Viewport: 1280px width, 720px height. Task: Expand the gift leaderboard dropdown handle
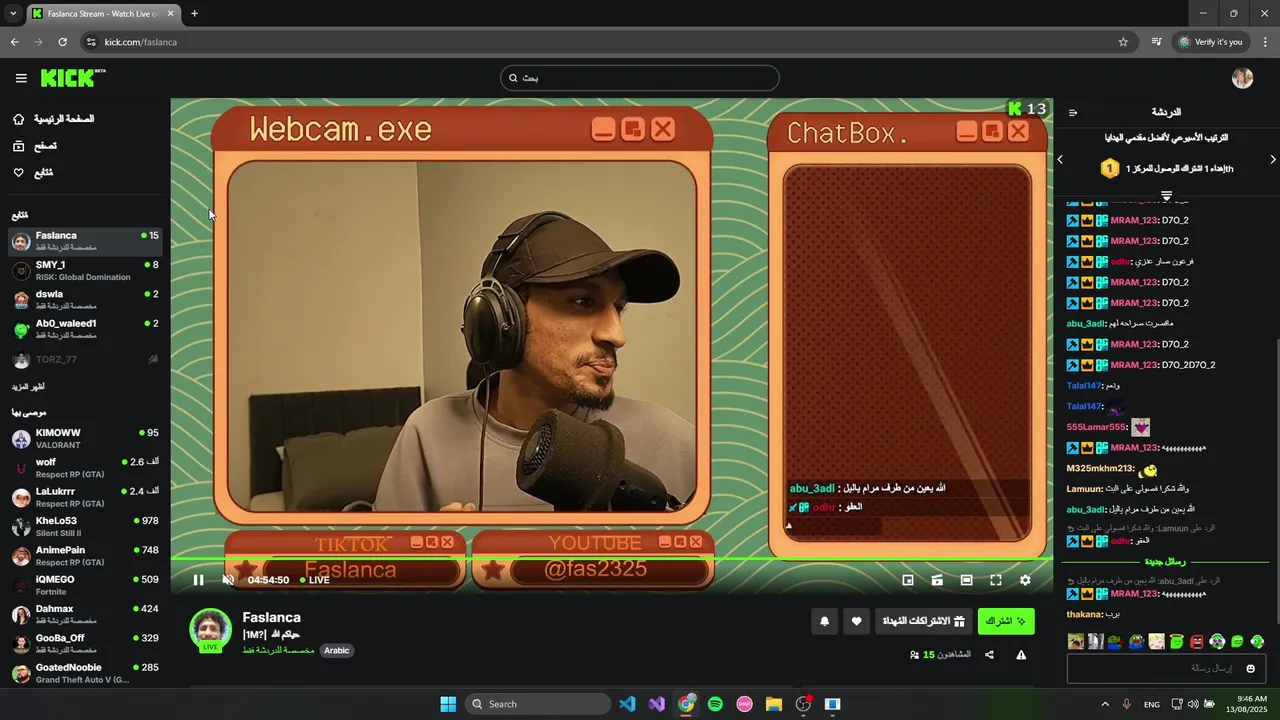[1166, 195]
